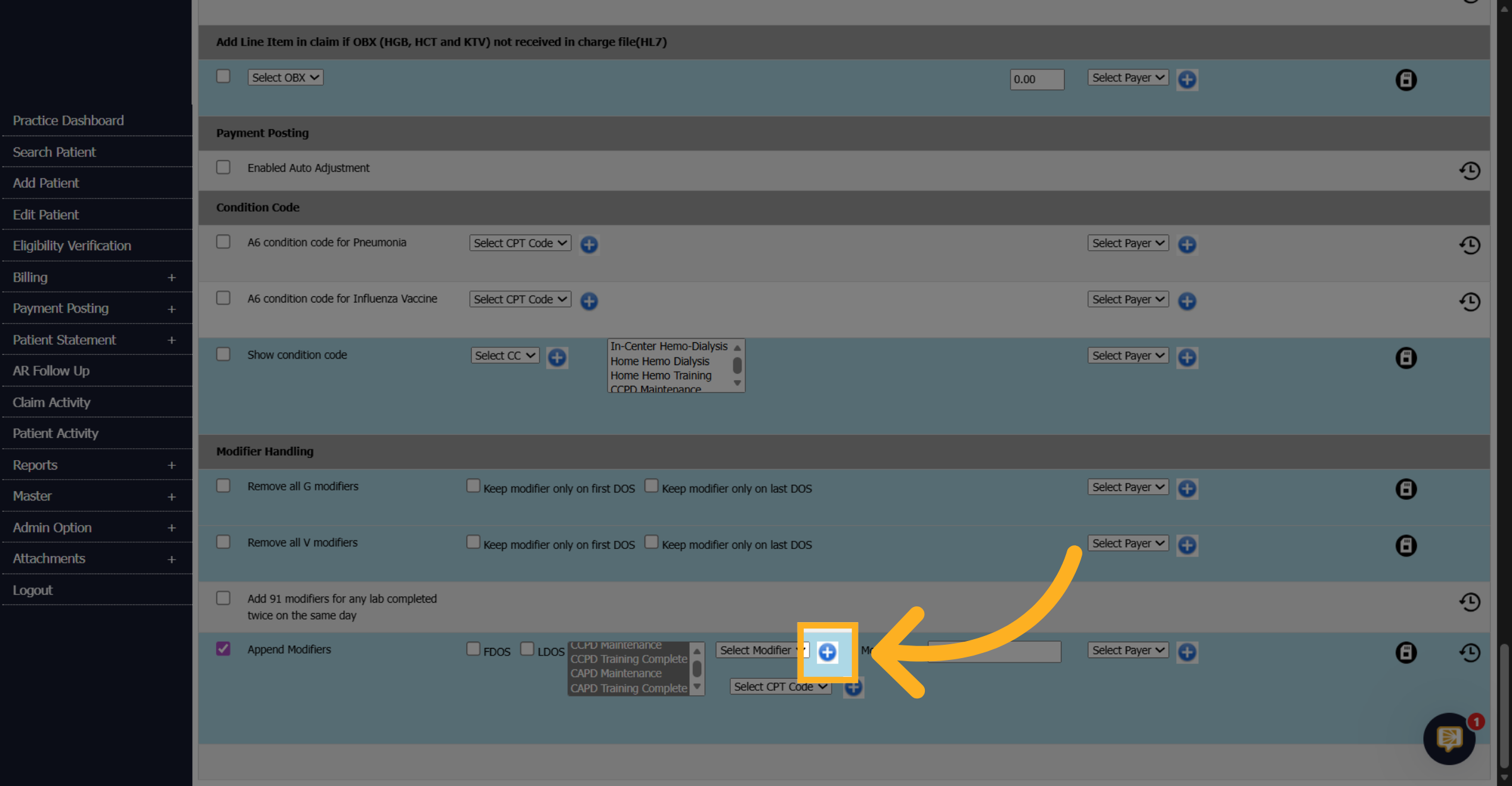Click the 0.00 amount input field

[x=1037, y=79]
